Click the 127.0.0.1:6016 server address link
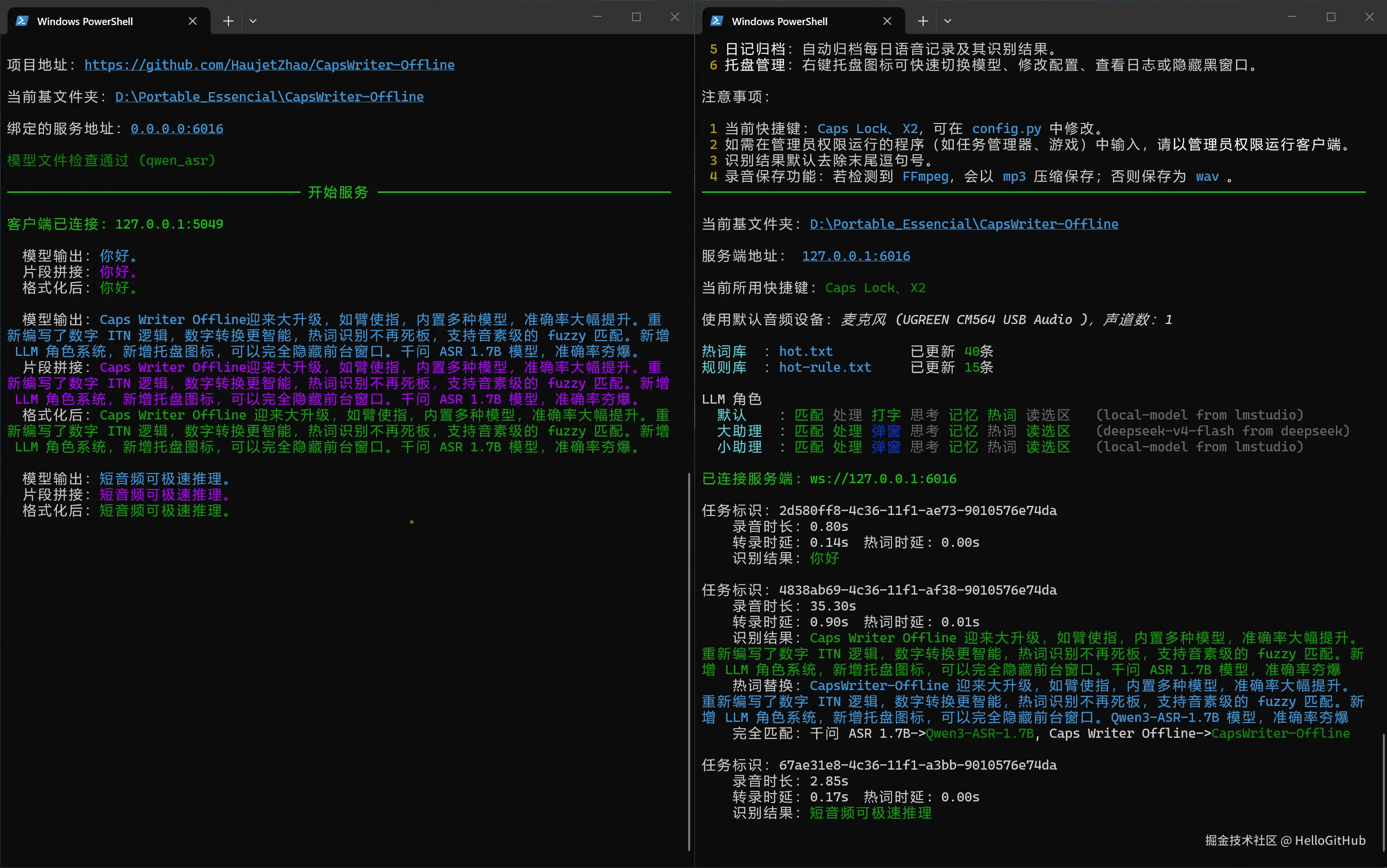This screenshot has width=1387, height=868. 856,256
